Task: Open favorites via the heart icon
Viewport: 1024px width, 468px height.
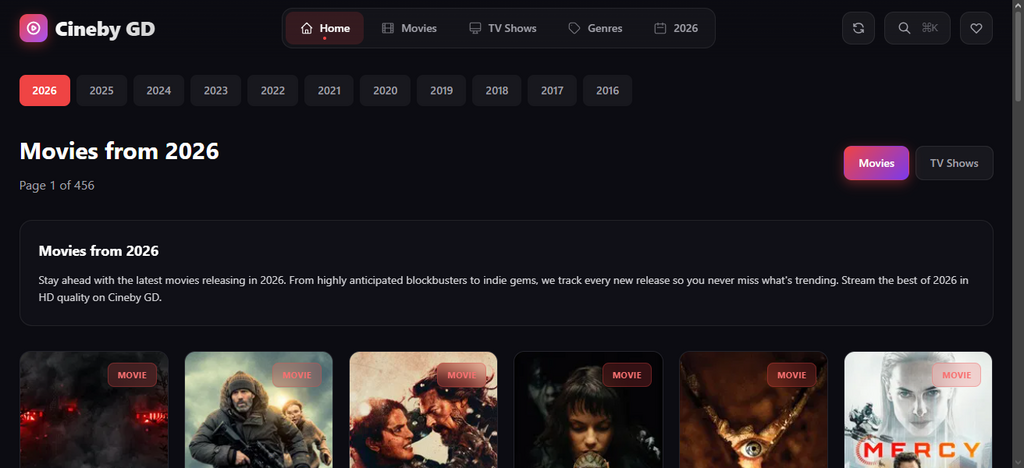Action: (976, 28)
